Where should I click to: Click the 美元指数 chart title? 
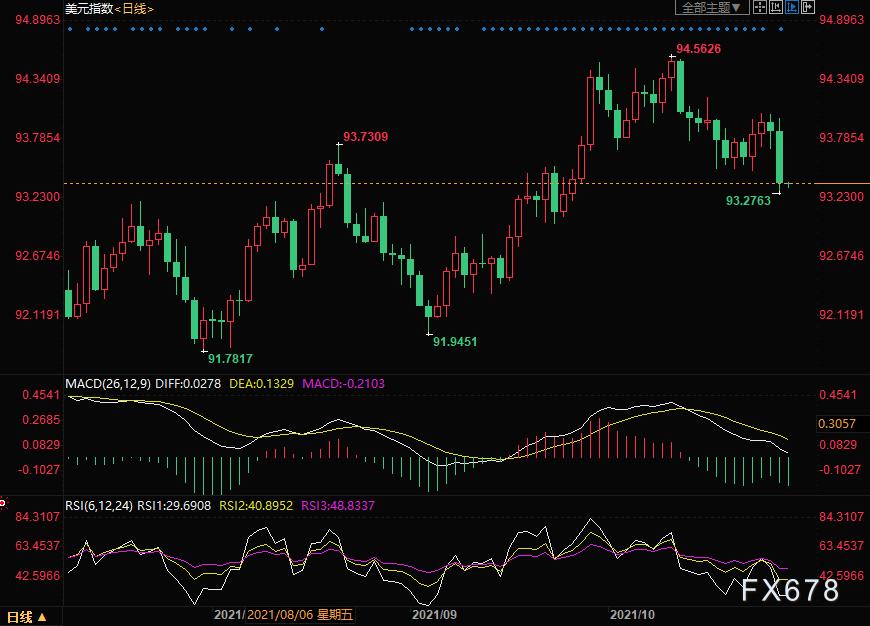(87, 9)
